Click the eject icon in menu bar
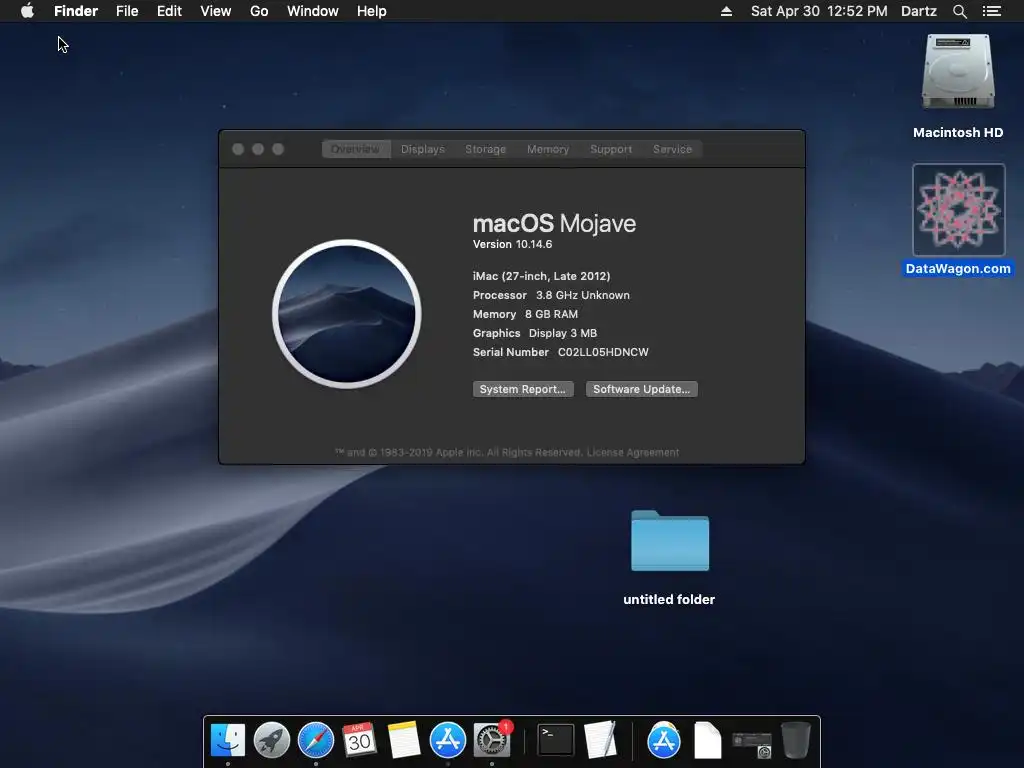Screen dimensions: 1024x768 point(726,11)
